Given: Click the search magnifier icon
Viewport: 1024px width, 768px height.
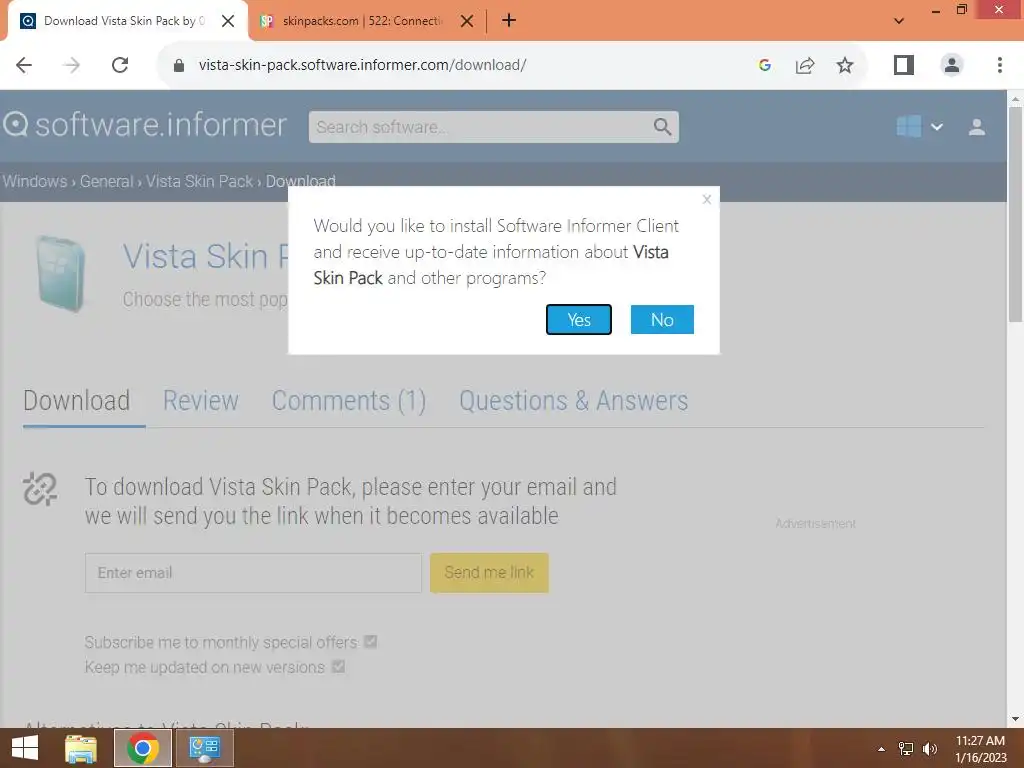Looking at the screenshot, I should [662, 127].
